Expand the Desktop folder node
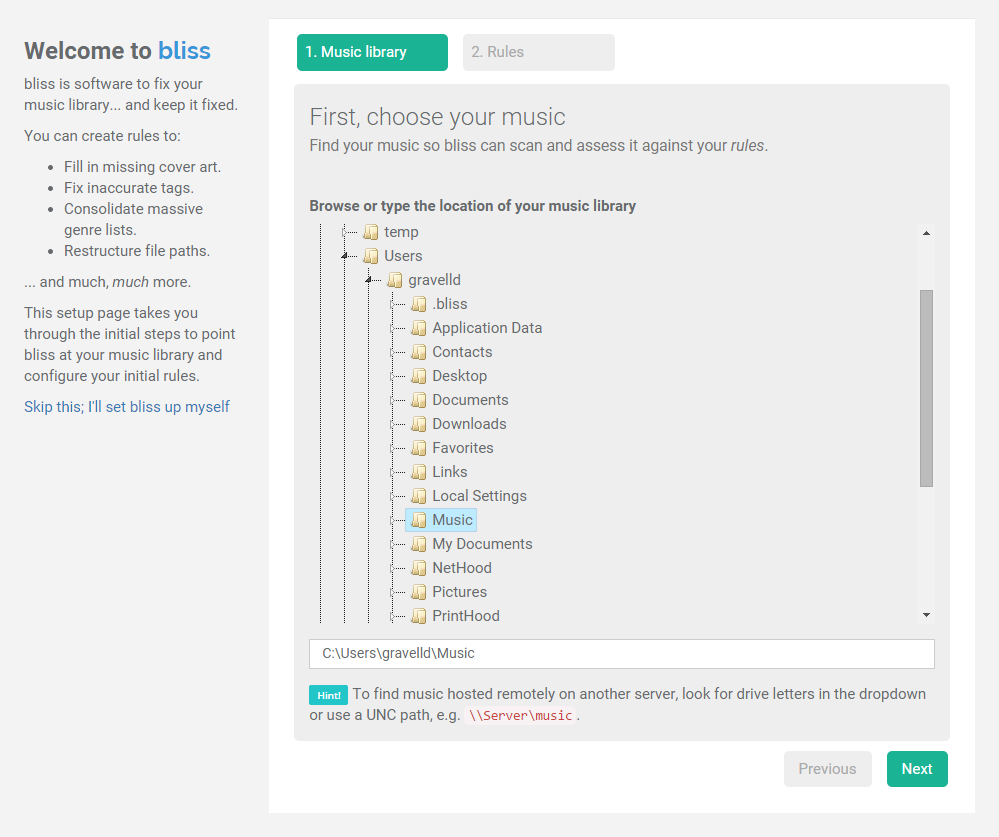The width and height of the screenshot is (999, 837). click(x=392, y=376)
